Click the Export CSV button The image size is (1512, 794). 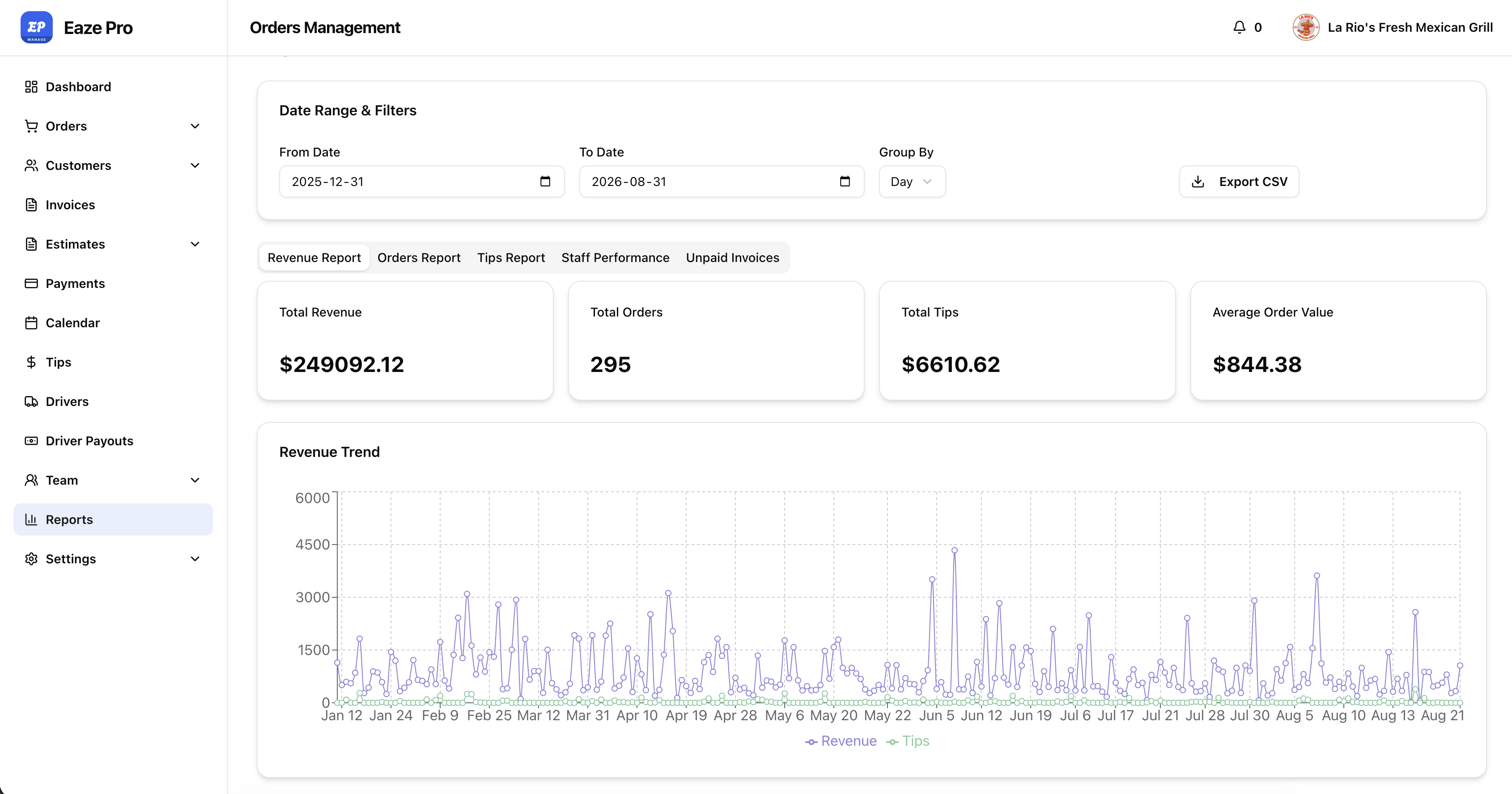click(1239, 181)
